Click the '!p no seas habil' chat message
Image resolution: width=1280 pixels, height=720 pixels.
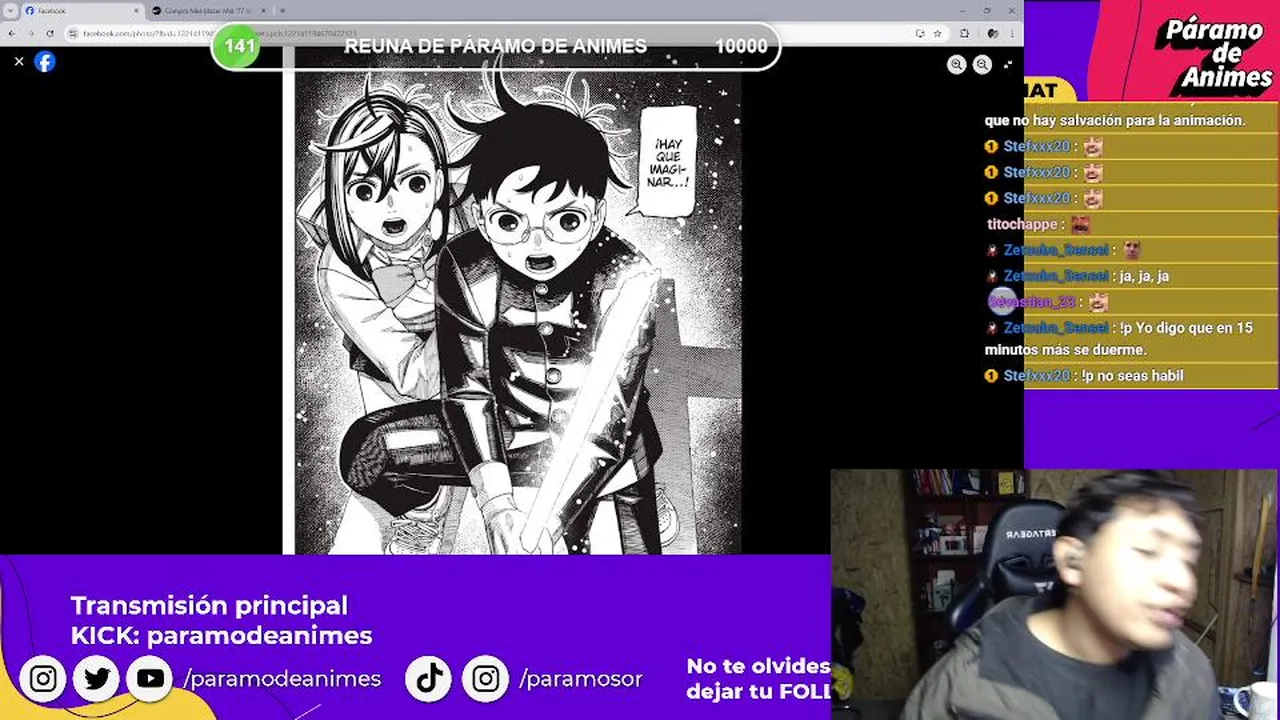(1132, 376)
